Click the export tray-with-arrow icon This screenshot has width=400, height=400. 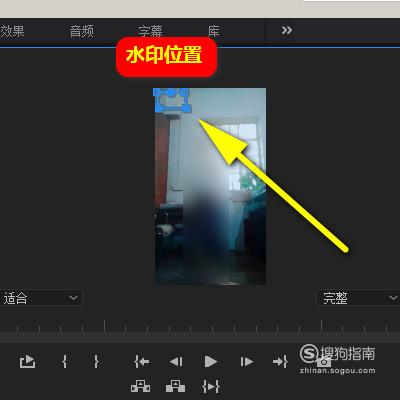point(27,362)
